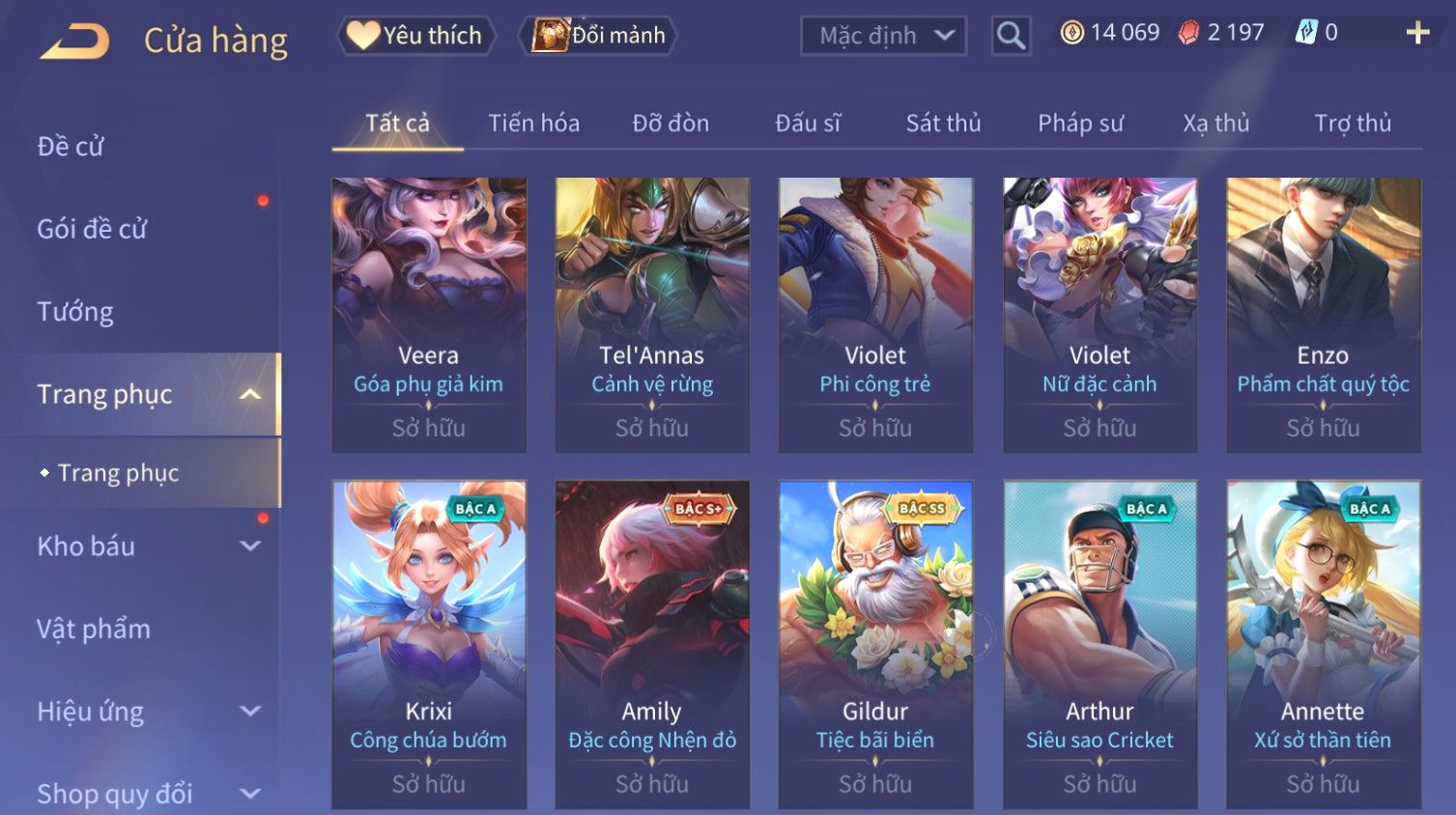Click the golden back arrow icon

pyautogui.click(x=75, y=42)
